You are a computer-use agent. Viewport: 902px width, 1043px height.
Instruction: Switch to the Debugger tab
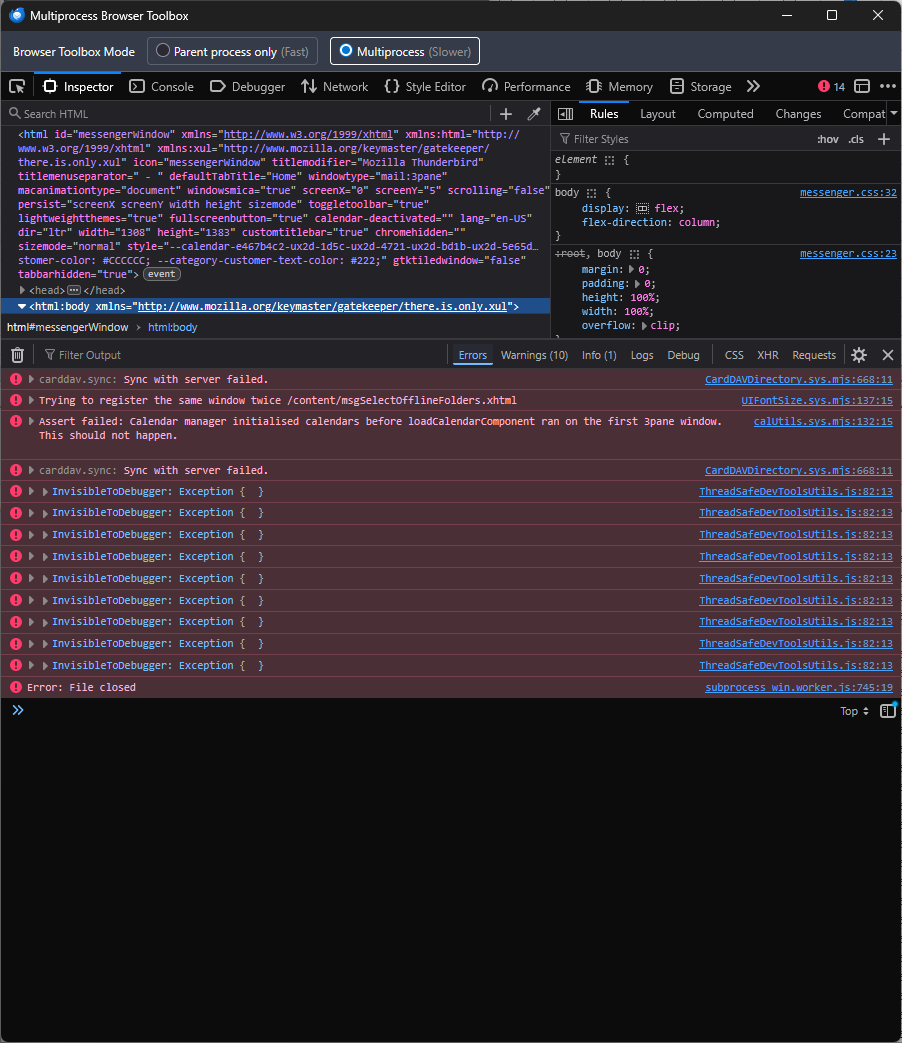(x=248, y=87)
